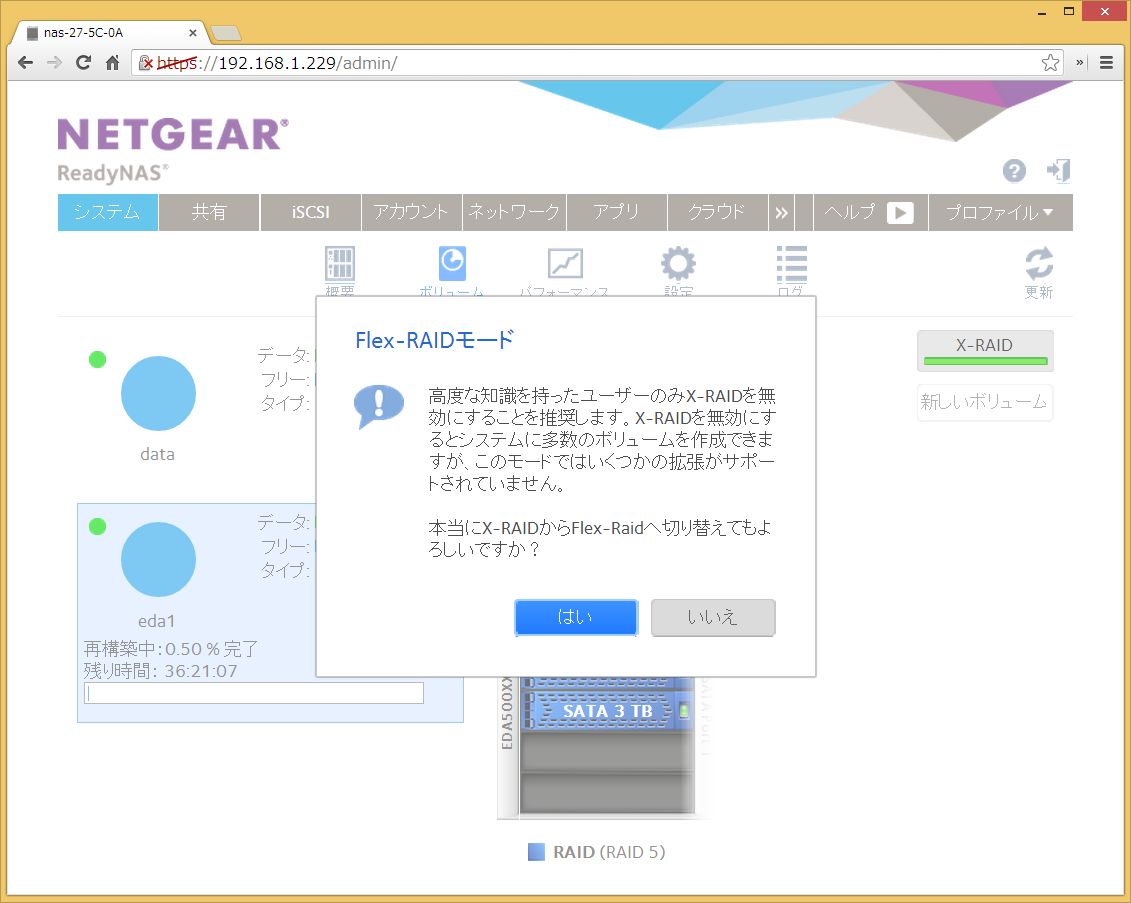Open the Volume (ボリューム) pie icon
Viewport: 1131px width, 903px height.
[x=452, y=264]
